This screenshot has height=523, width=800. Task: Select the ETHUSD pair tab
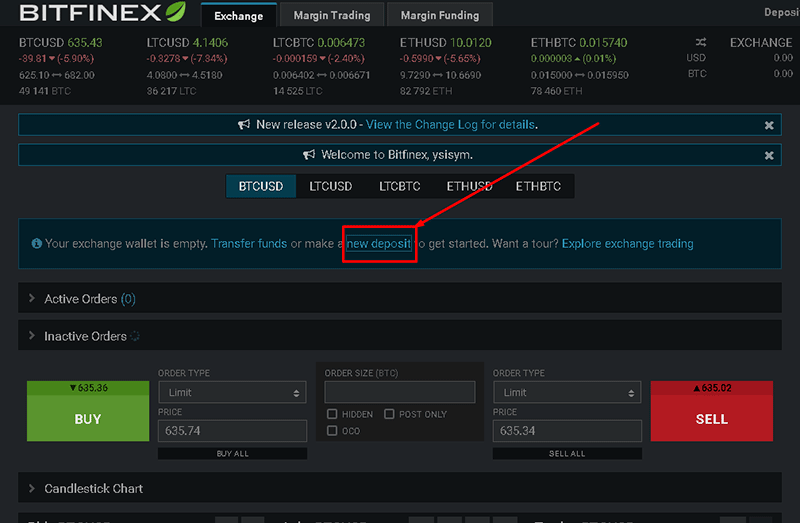469,186
